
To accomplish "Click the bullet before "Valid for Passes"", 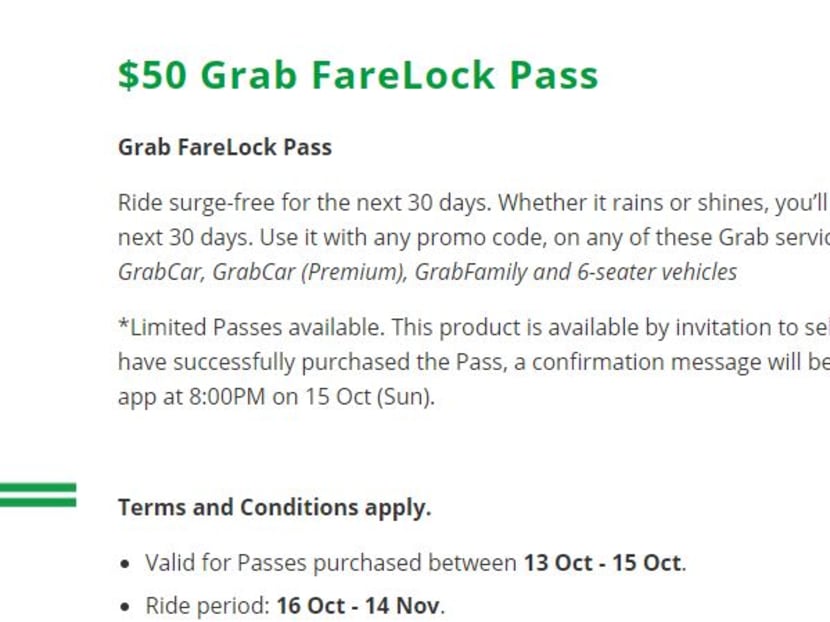I will tap(125, 564).
